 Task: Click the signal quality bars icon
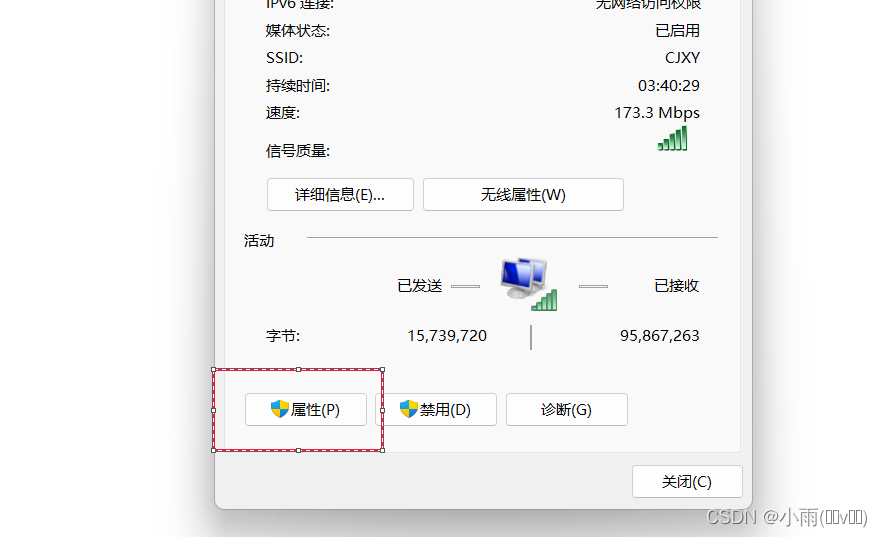pyautogui.click(x=672, y=138)
